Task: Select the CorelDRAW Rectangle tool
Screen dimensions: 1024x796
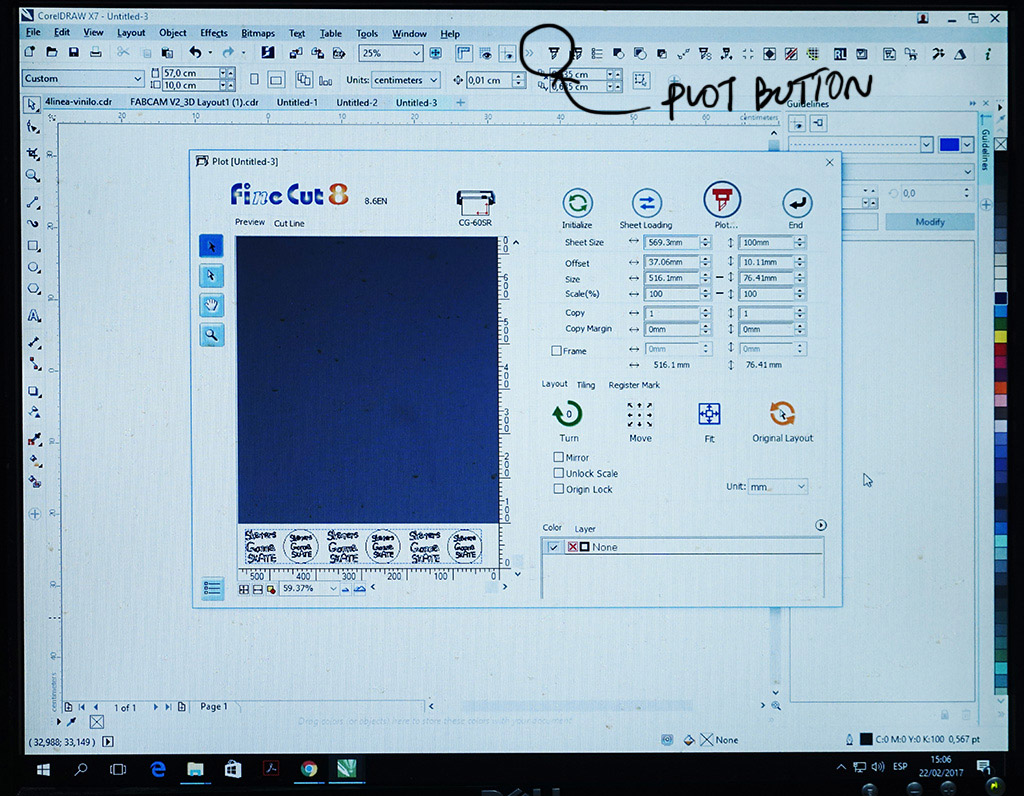Action: pos(33,246)
